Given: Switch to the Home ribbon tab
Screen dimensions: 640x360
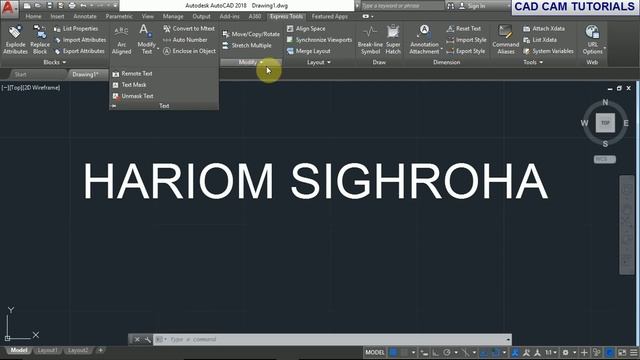Looking at the screenshot, I should point(33,16).
